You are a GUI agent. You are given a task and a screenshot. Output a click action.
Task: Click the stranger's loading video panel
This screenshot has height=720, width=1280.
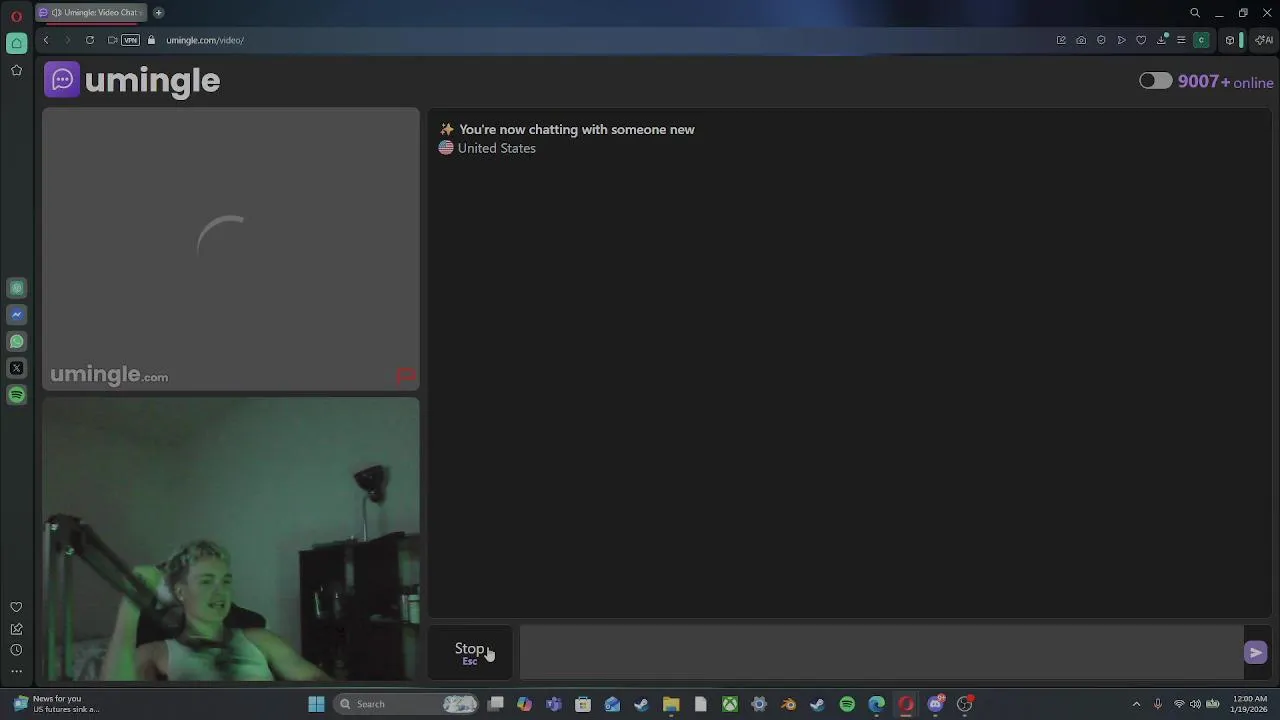(x=231, y=248)
